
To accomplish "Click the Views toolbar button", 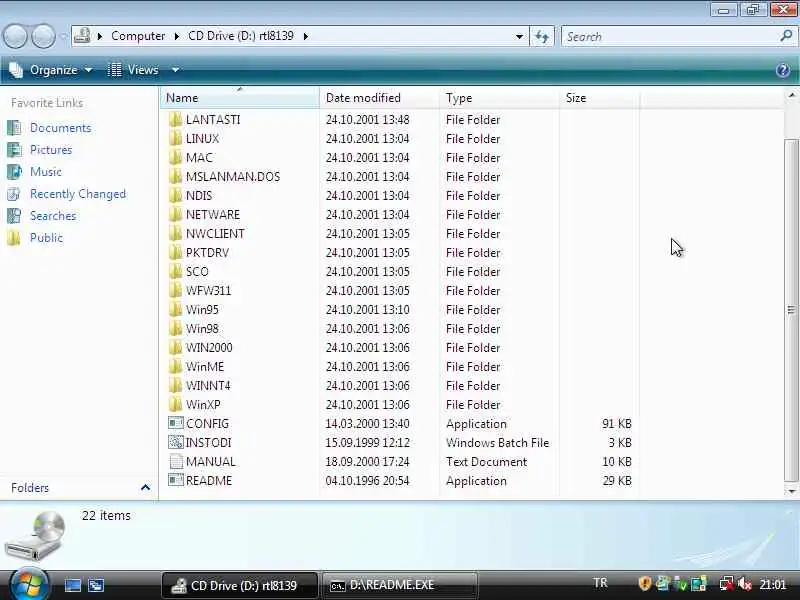I will pos(133,70).
